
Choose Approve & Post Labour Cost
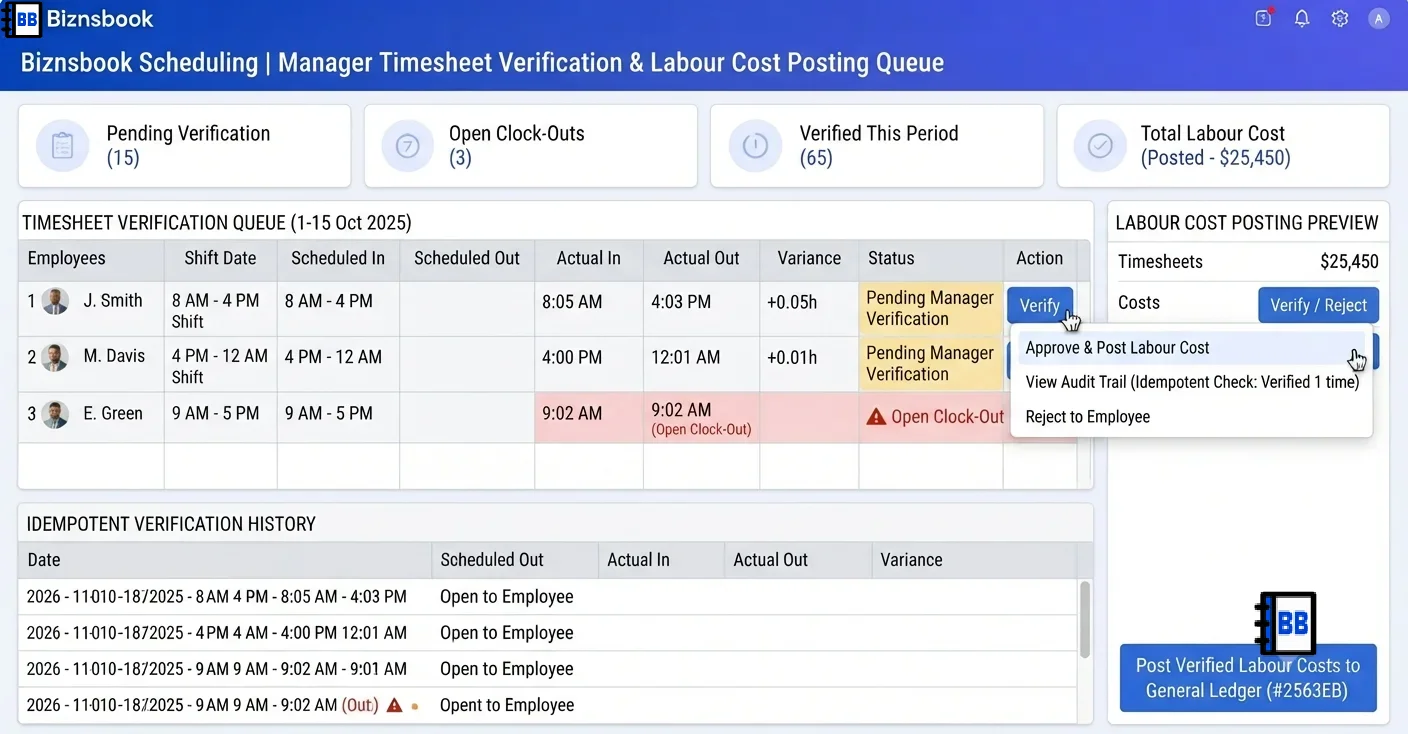[x=1191, y=348]
